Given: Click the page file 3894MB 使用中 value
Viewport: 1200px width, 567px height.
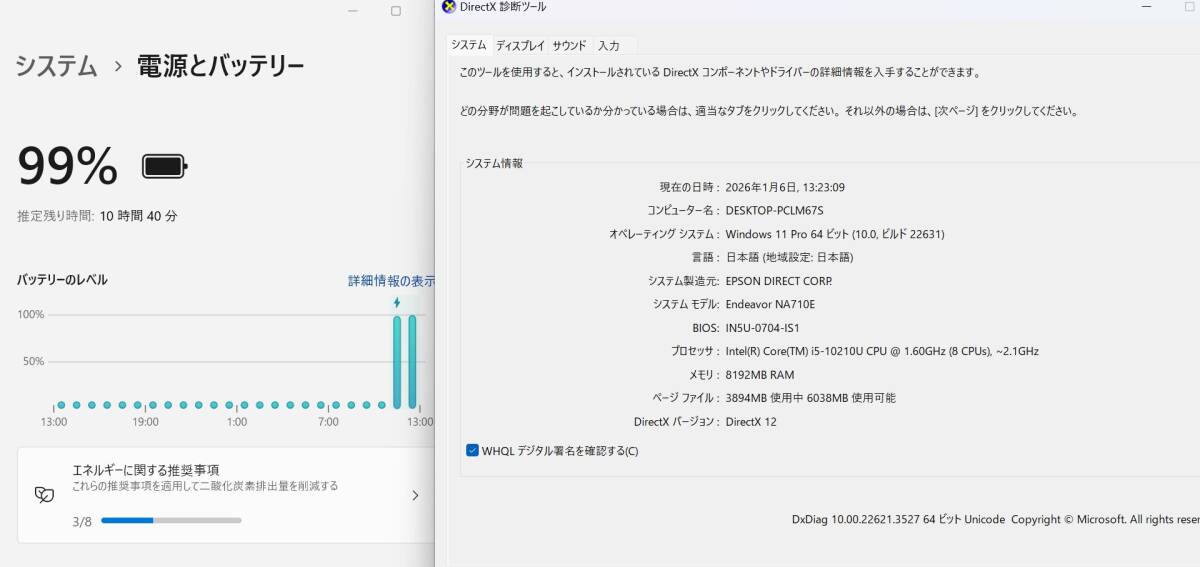Looking at the screenshot, I should [810, 398].
